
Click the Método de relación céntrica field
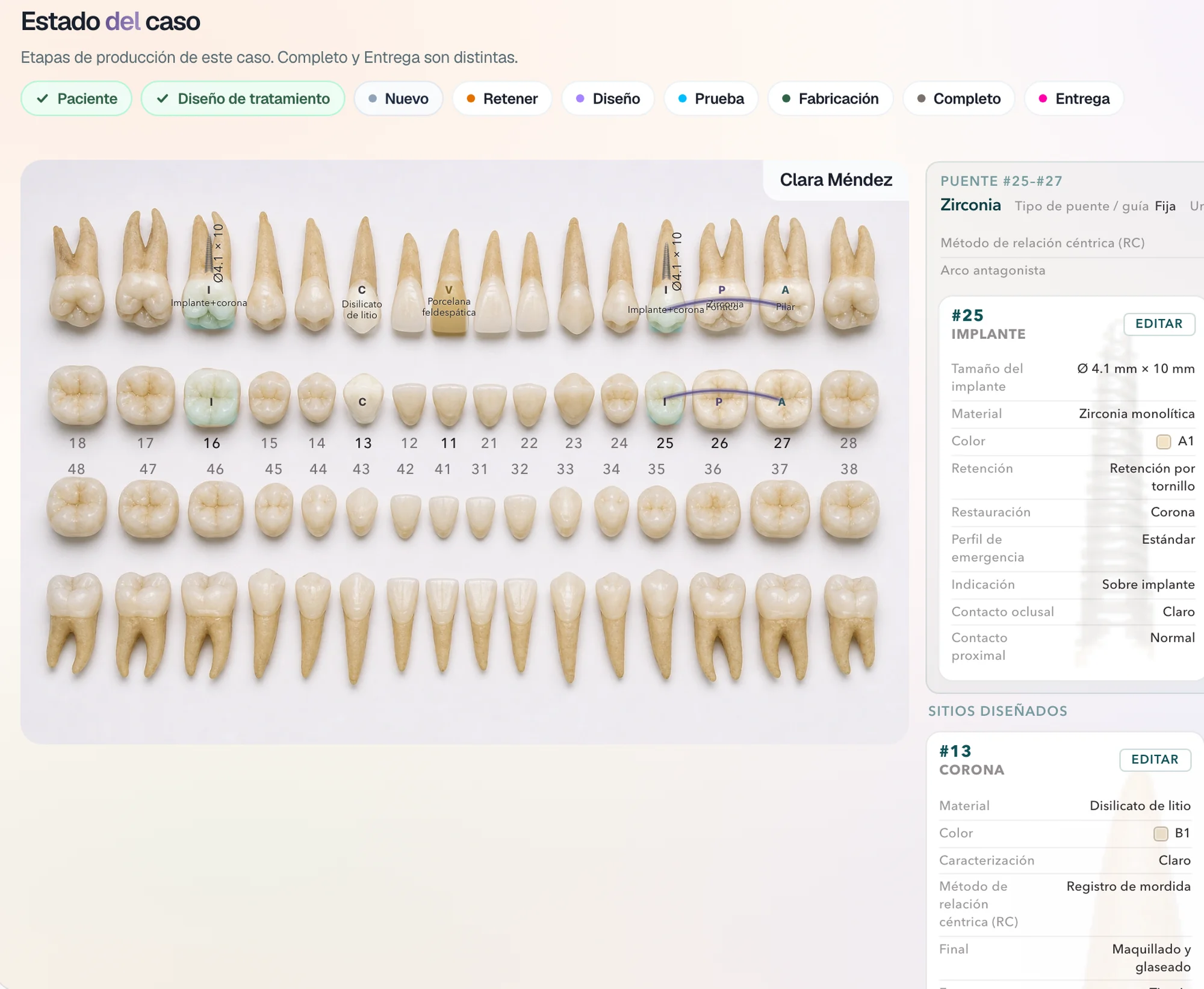(1072, 243)
